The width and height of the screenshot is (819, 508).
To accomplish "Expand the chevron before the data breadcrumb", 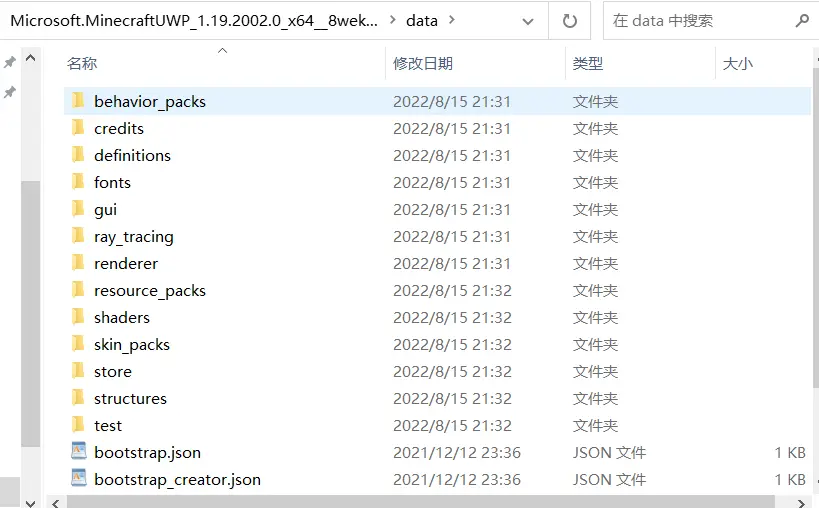I will tap(393, 20).
